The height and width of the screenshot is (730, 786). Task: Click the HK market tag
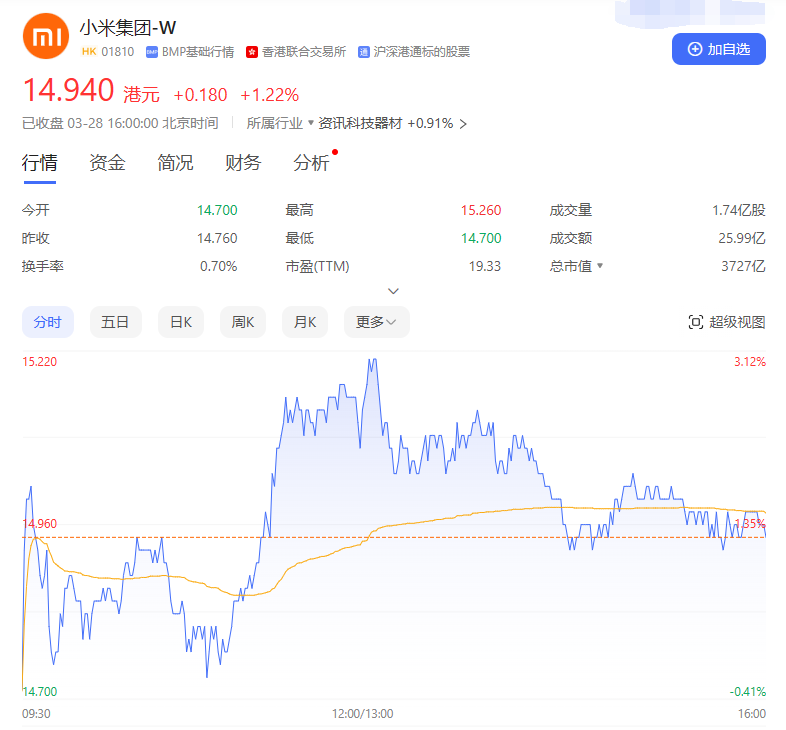89,52
